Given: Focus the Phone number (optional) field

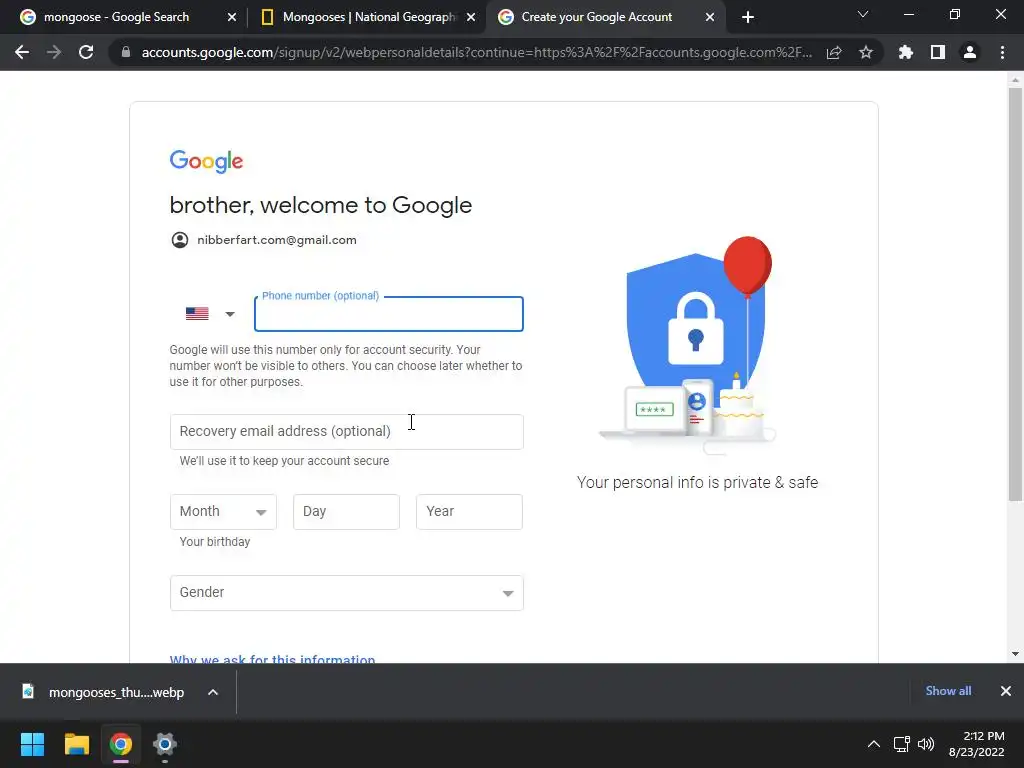Looking at the screenshot, I should [389, 314].
